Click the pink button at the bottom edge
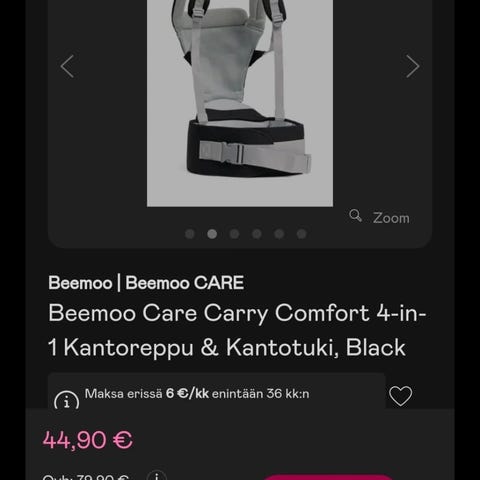This screenshot has width=480, height=480. (x=328, y=477)
